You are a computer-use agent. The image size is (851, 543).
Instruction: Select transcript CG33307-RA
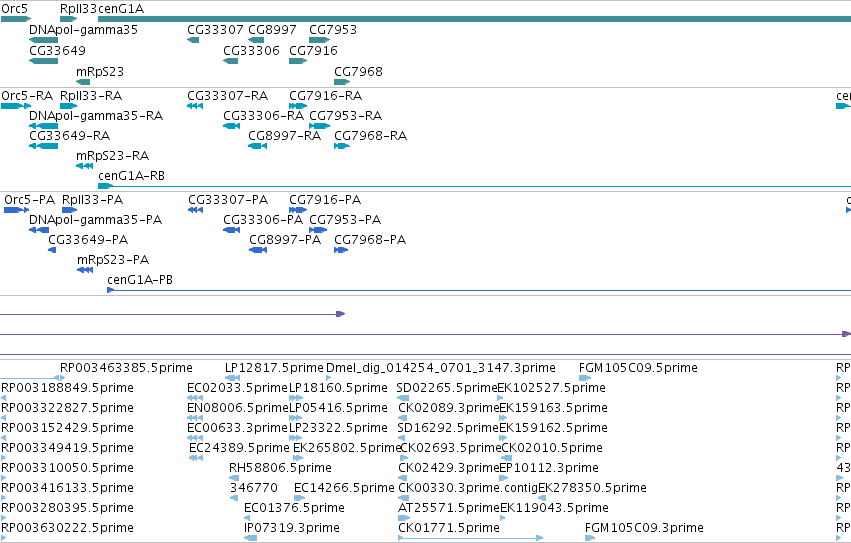click(195, 106)
